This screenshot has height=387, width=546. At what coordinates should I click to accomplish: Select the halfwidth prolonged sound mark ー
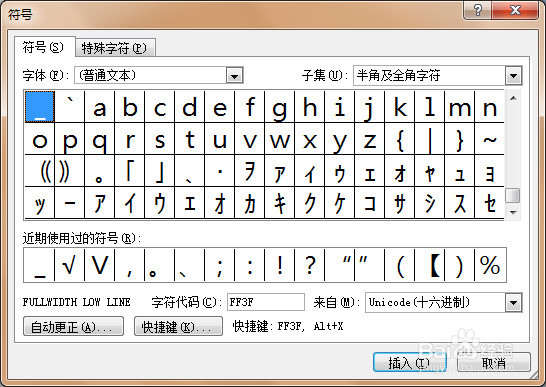[x=70, y=203]
